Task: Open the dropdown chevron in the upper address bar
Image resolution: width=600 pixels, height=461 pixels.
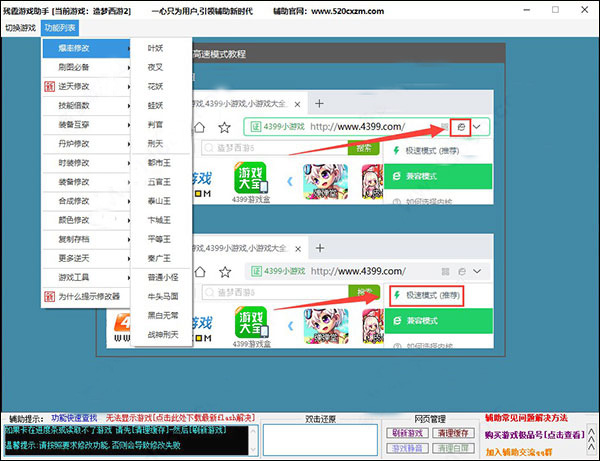Action: 477,127
